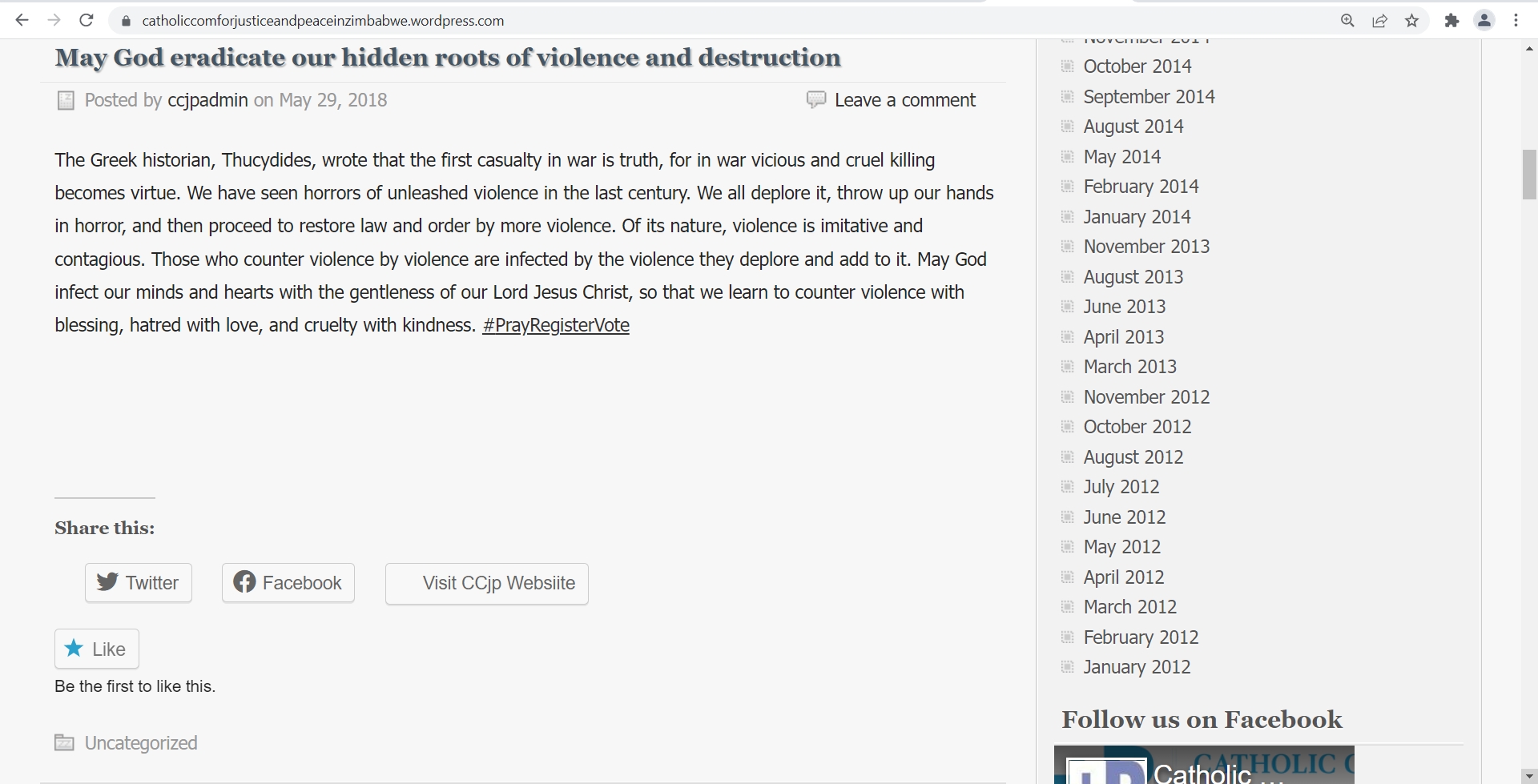Open the post title about hidden roots of violence
This screenshot has height=784, width=1538.
click(x=448, y=58)
